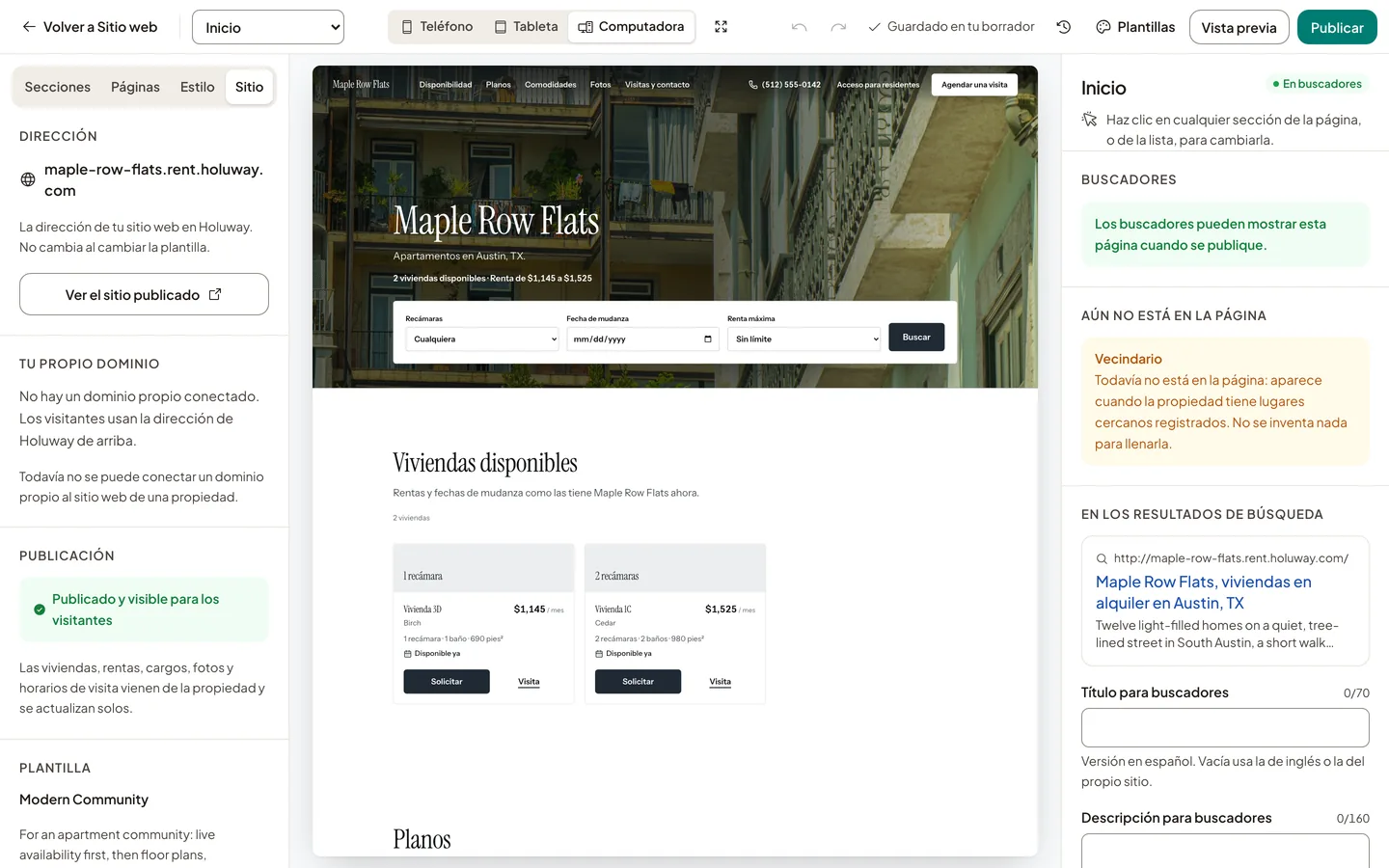Click the undo arrow icon
This screenshot has width=1389, height=868.
(x=799, y=27)
